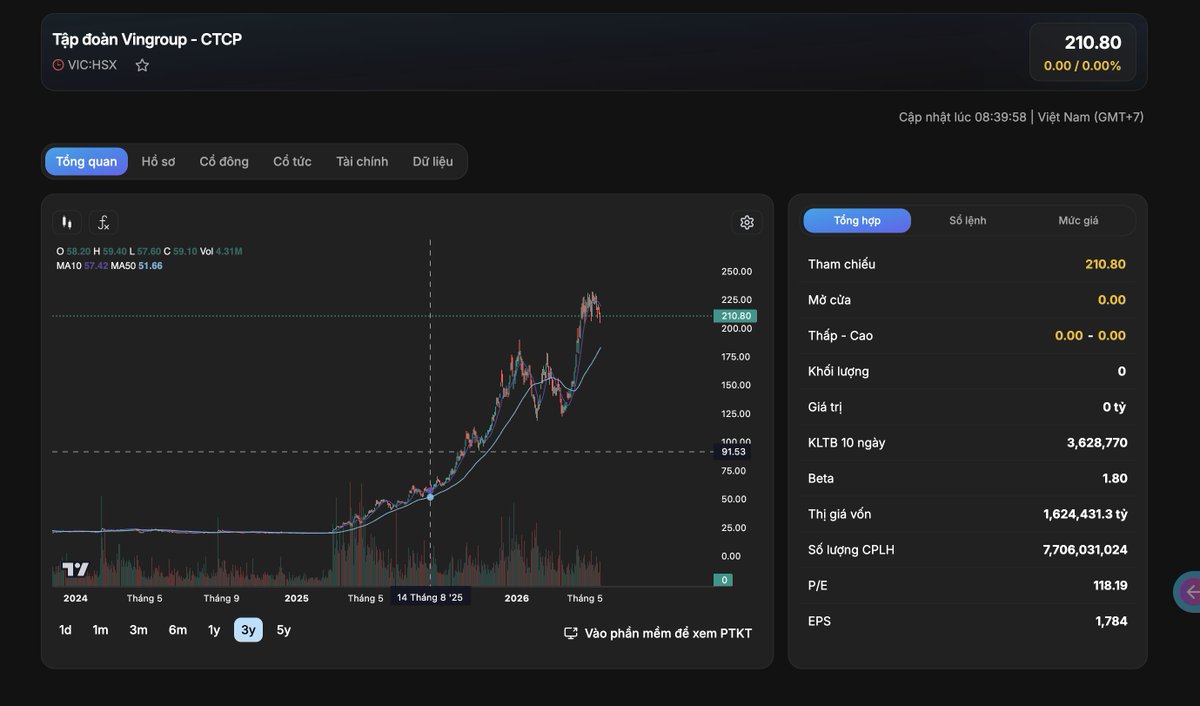Click the Khối lượng row label
Viewport: 1200px width, 706px height.
pyautogui.click(x=838, y=371)
